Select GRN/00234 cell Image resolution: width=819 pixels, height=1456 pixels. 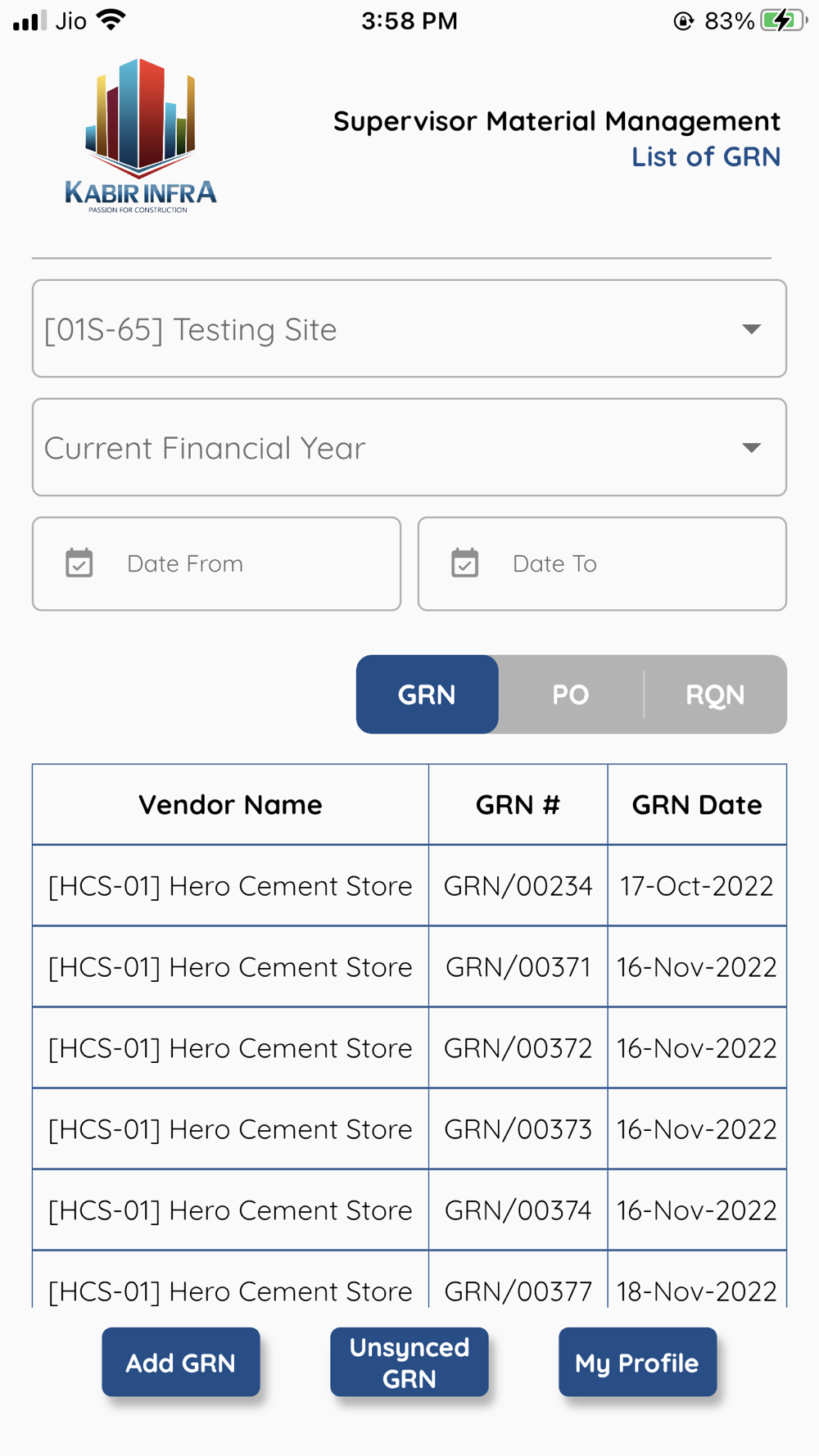tap(518, 886)
